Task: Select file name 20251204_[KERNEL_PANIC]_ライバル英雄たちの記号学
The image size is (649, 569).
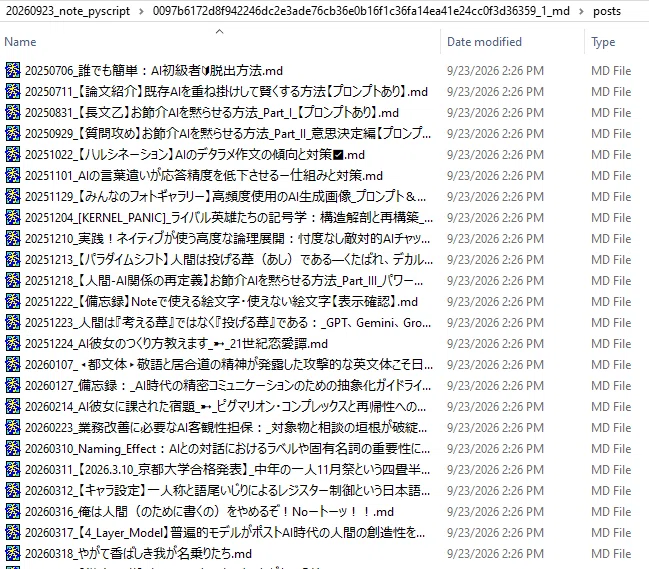Action: [228, 217]
